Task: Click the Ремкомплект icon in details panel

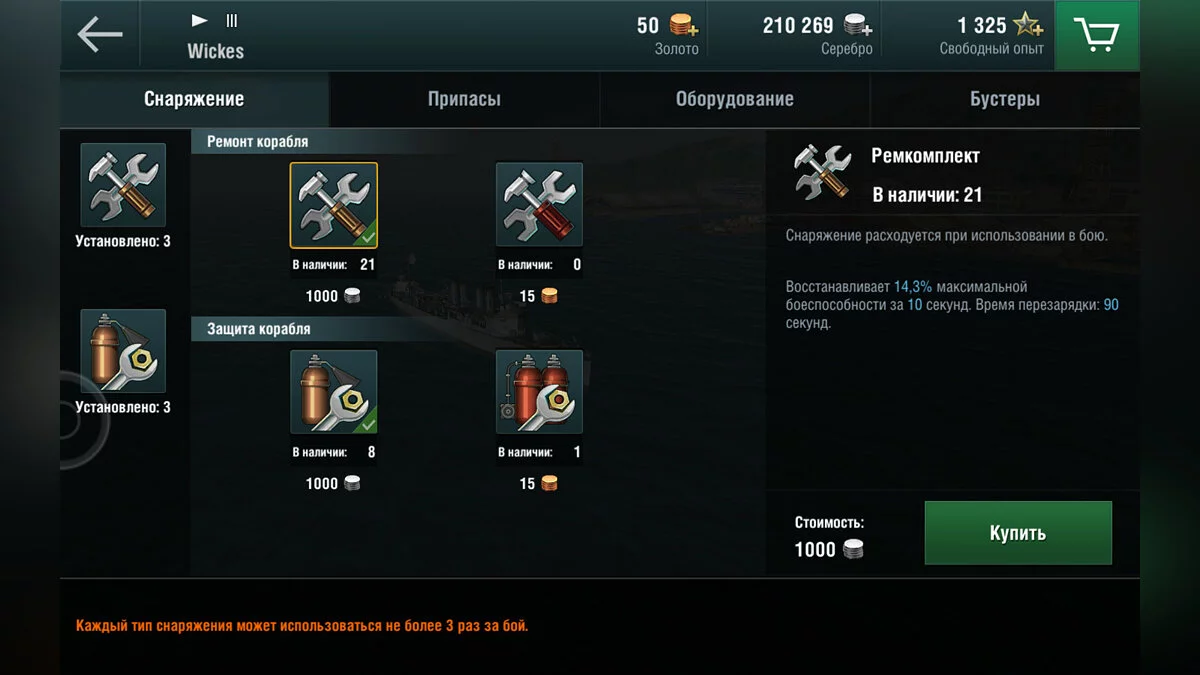Action: point(822,172)
